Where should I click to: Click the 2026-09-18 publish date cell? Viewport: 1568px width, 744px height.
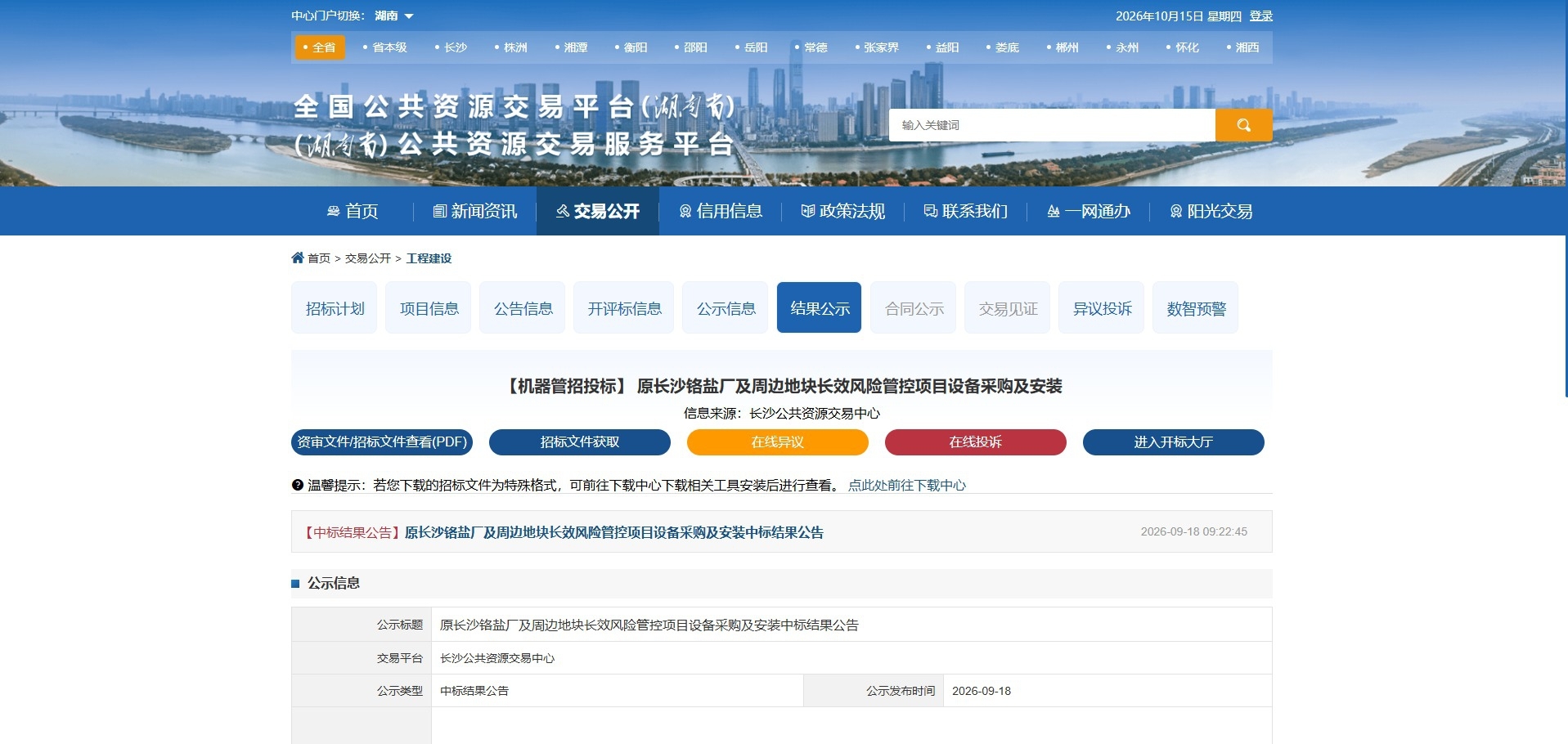(1107, 691)
